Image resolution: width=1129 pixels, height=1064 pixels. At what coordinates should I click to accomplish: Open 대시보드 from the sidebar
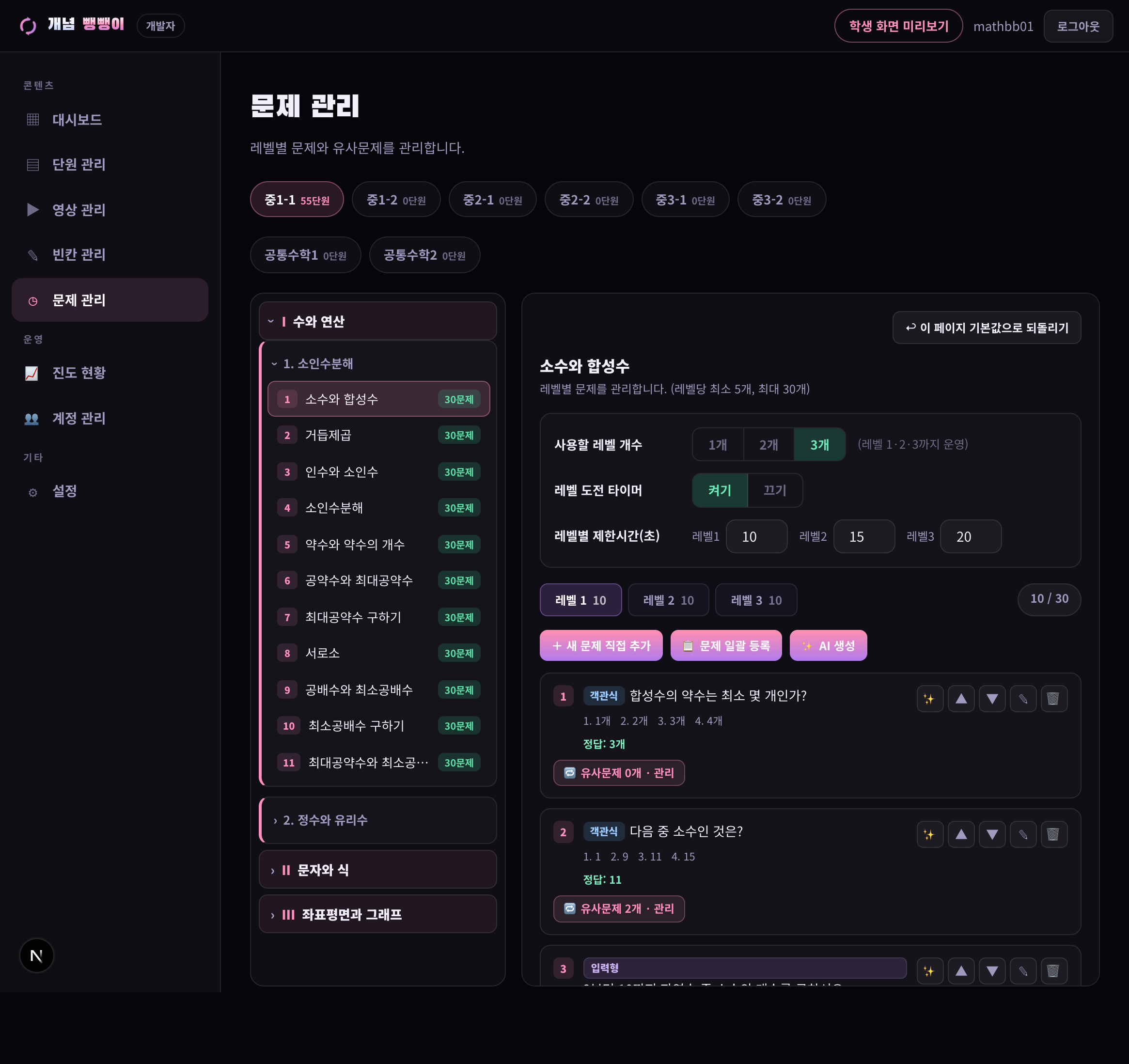(110, 119)
